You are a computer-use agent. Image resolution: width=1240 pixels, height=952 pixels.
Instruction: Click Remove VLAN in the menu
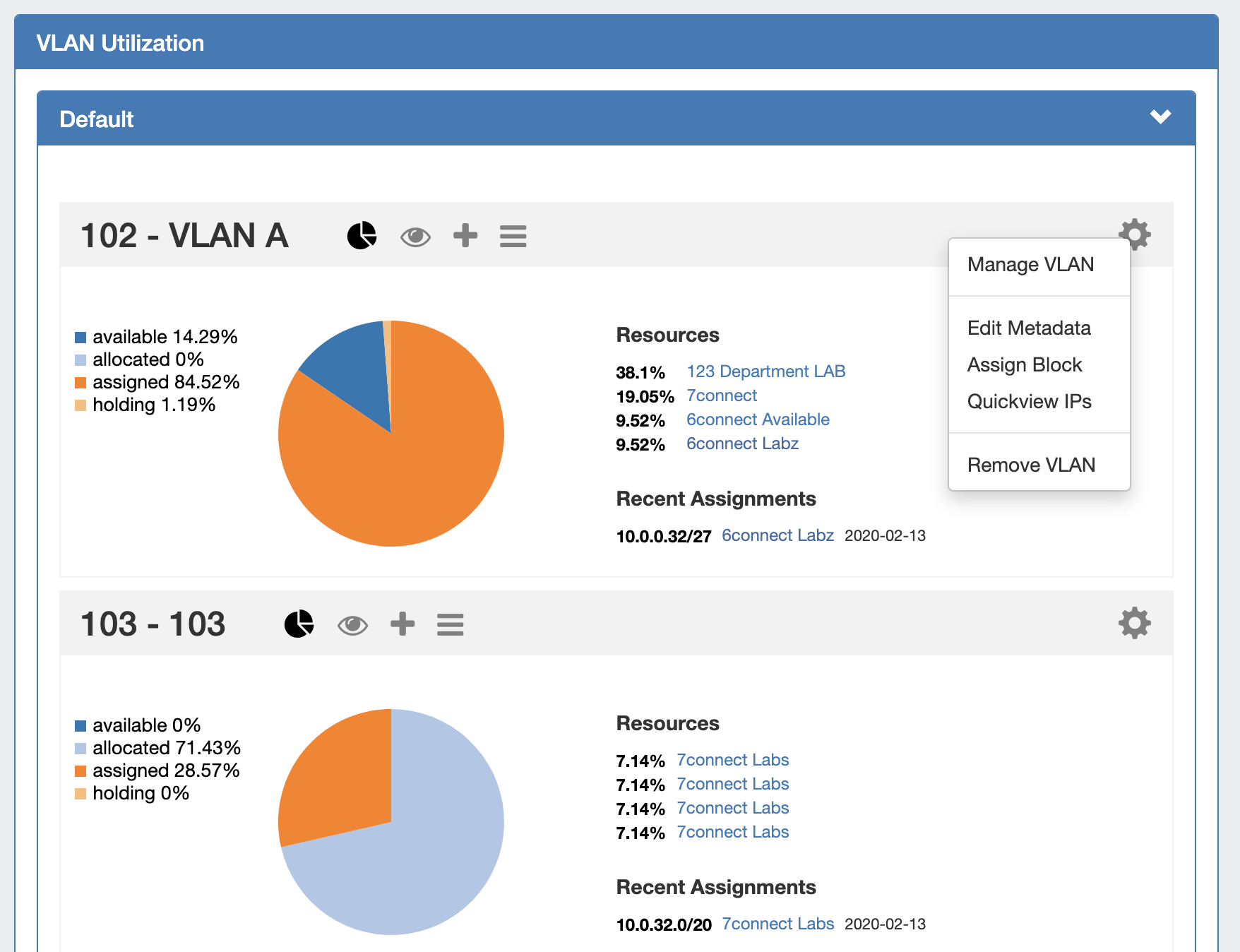1031,465
